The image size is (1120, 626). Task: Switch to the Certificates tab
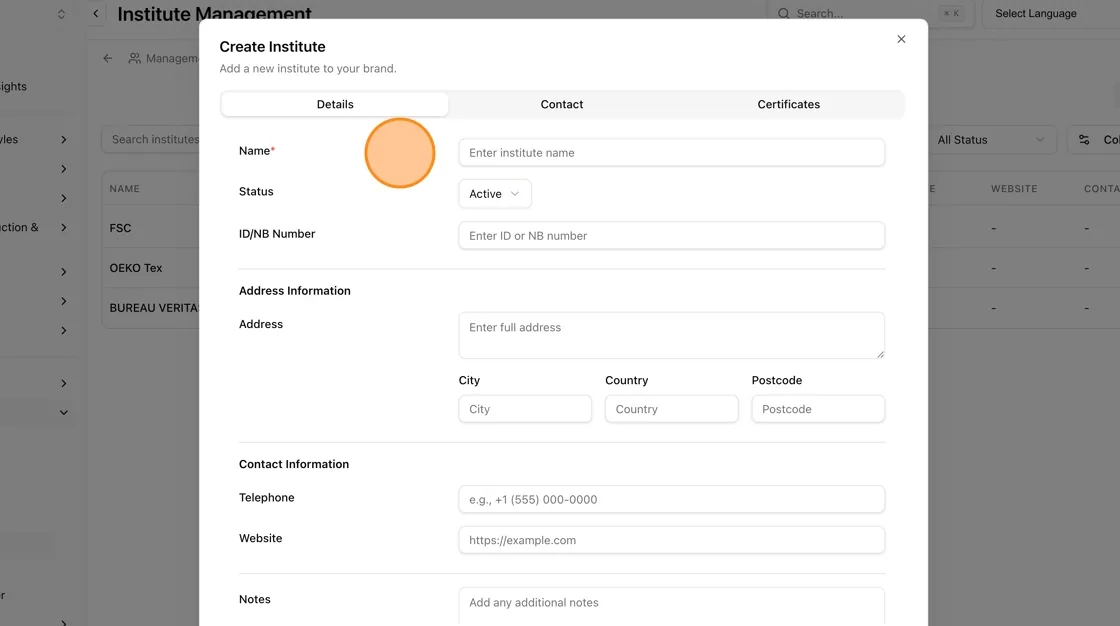(789, 104)
